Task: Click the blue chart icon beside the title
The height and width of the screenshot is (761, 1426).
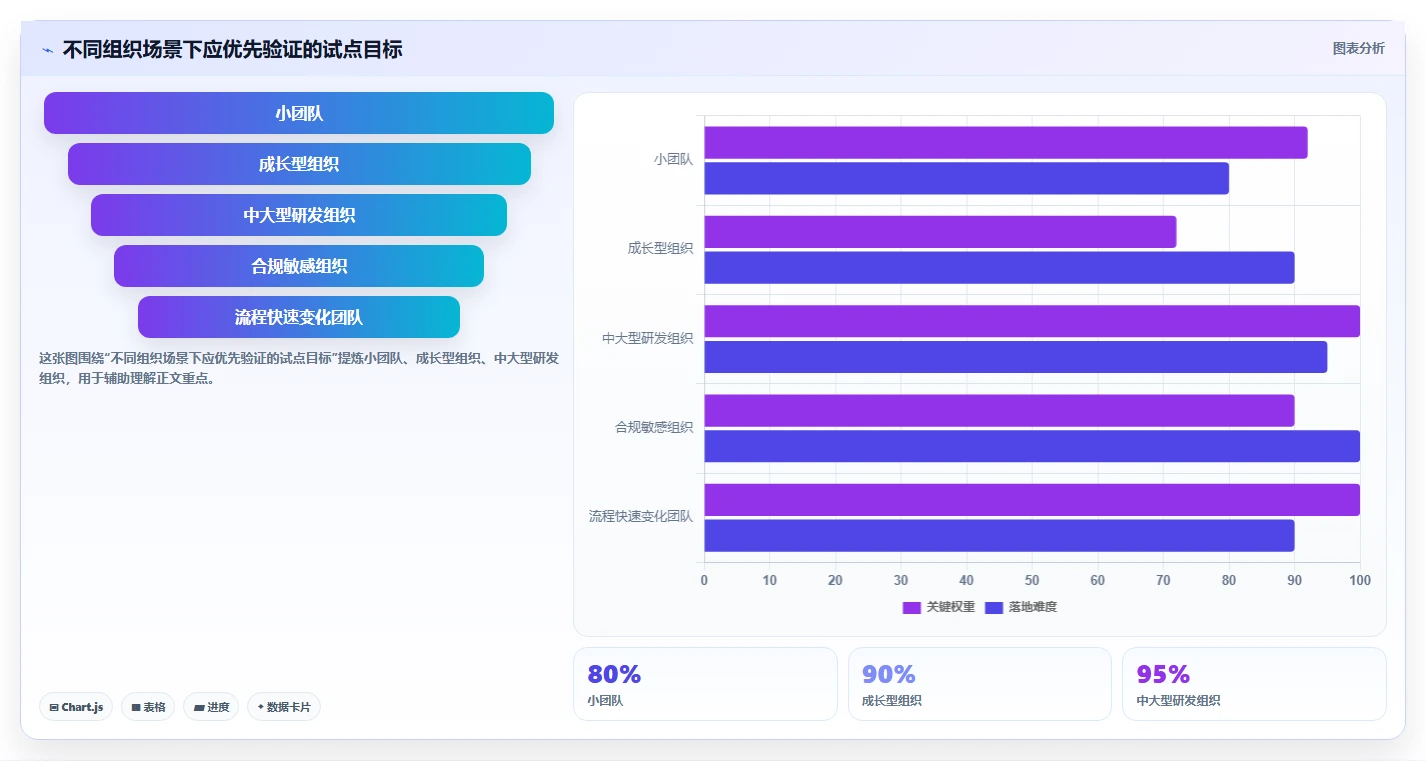Action: coord(47,50)
